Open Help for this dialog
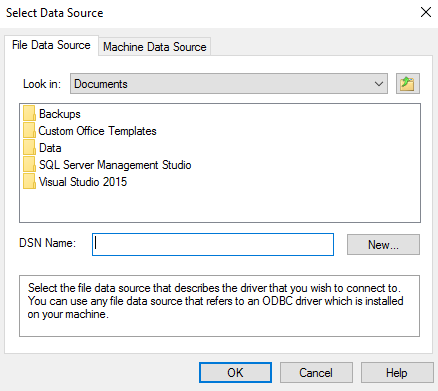 pos(397,373)
